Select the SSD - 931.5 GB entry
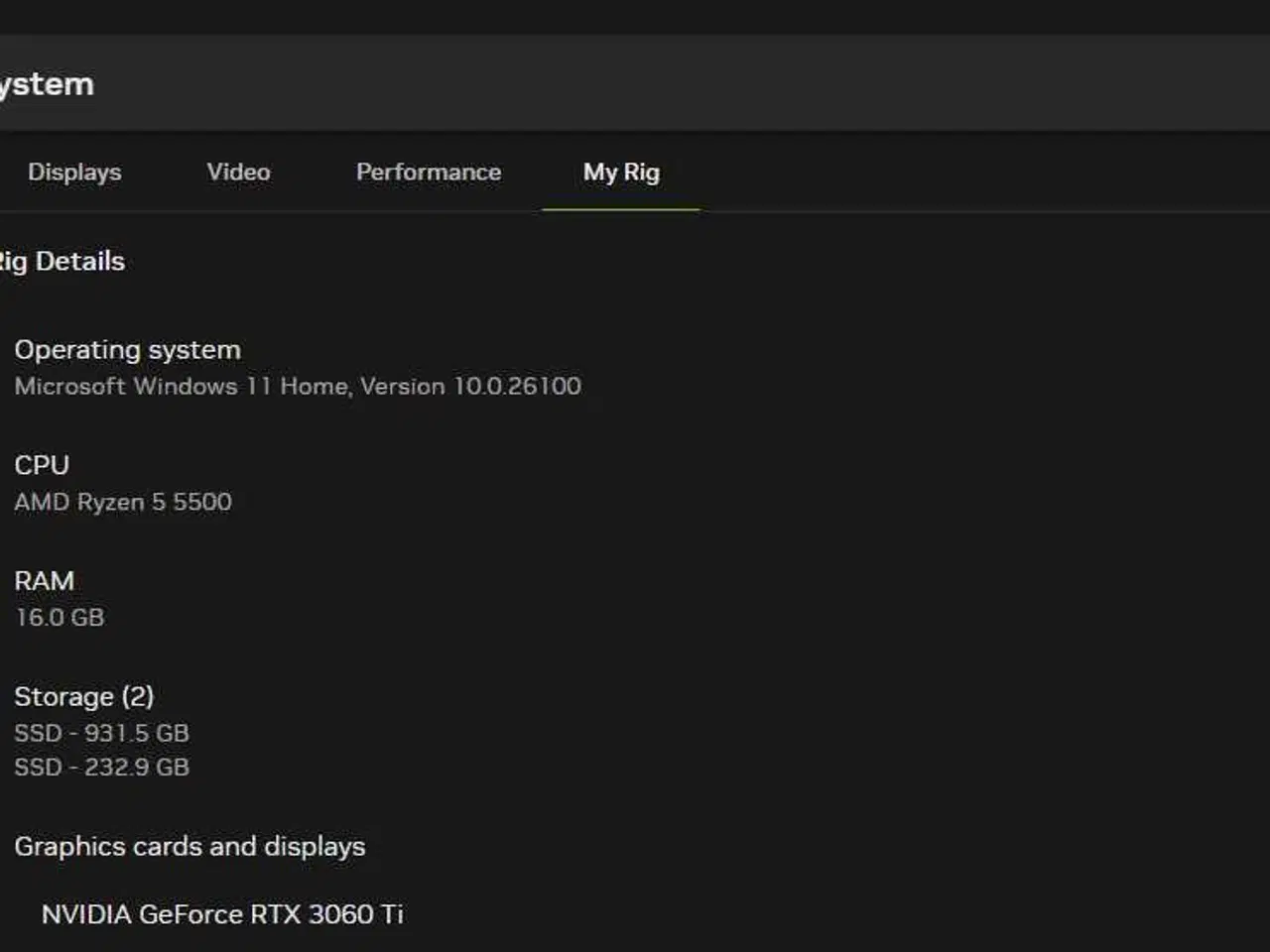This screenshot has height=952, width=1270. (x=101, y=733)
